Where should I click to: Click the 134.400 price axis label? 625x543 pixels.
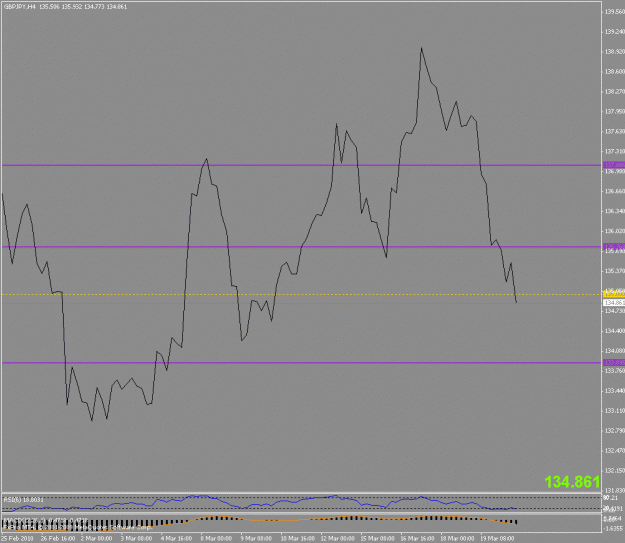click(x=615, y=331)
